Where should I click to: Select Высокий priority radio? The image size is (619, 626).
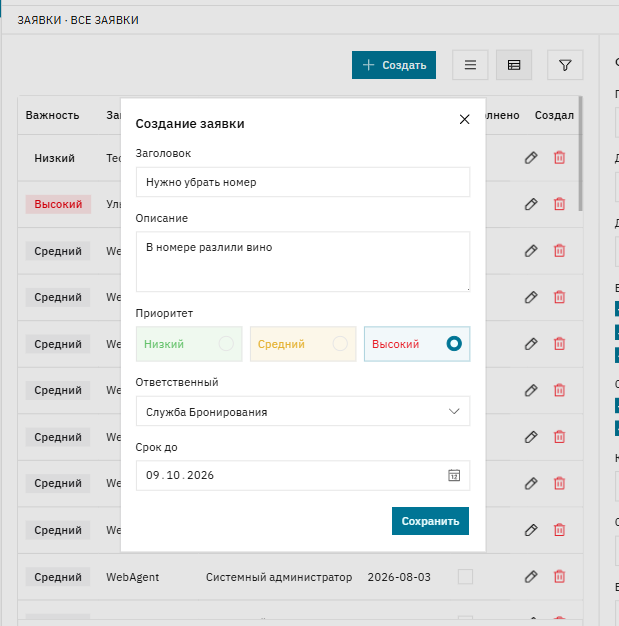coord(417,344)
